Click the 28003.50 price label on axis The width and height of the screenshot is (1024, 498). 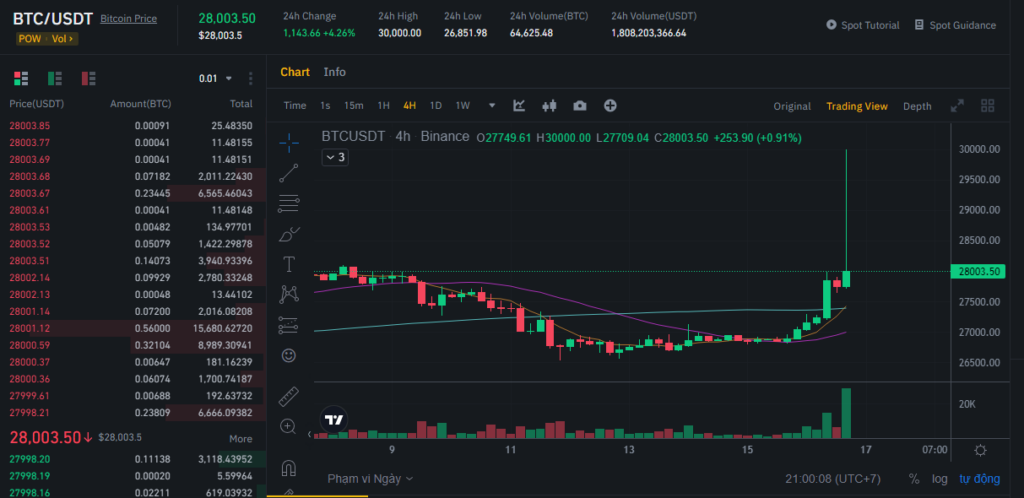(979, 272)
